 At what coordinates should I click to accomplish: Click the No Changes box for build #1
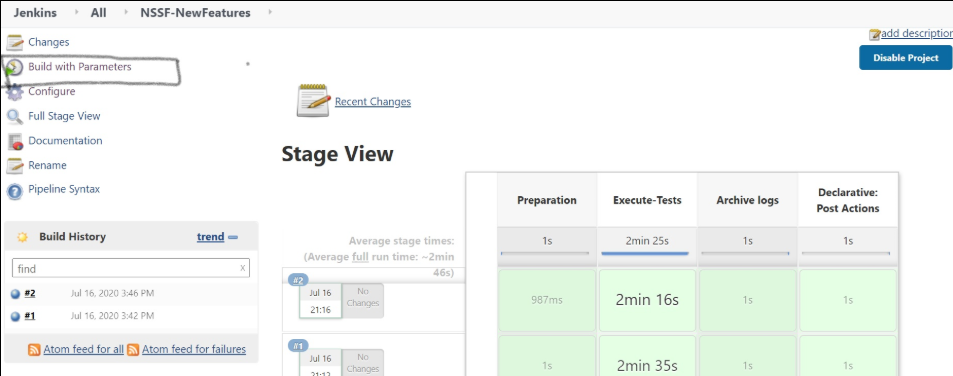pyautogui.click(x=363, y=363)
